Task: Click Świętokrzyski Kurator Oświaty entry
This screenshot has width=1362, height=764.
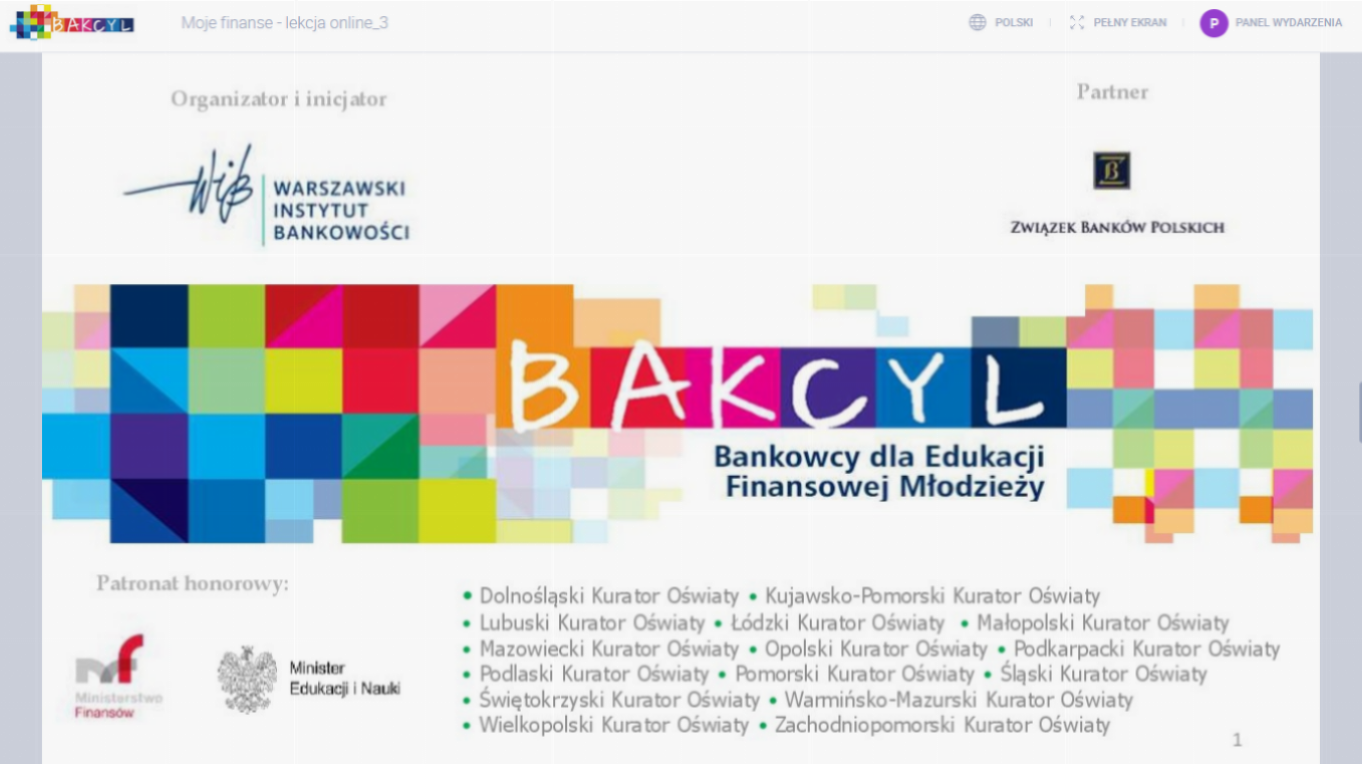Action: coord(619,700)
